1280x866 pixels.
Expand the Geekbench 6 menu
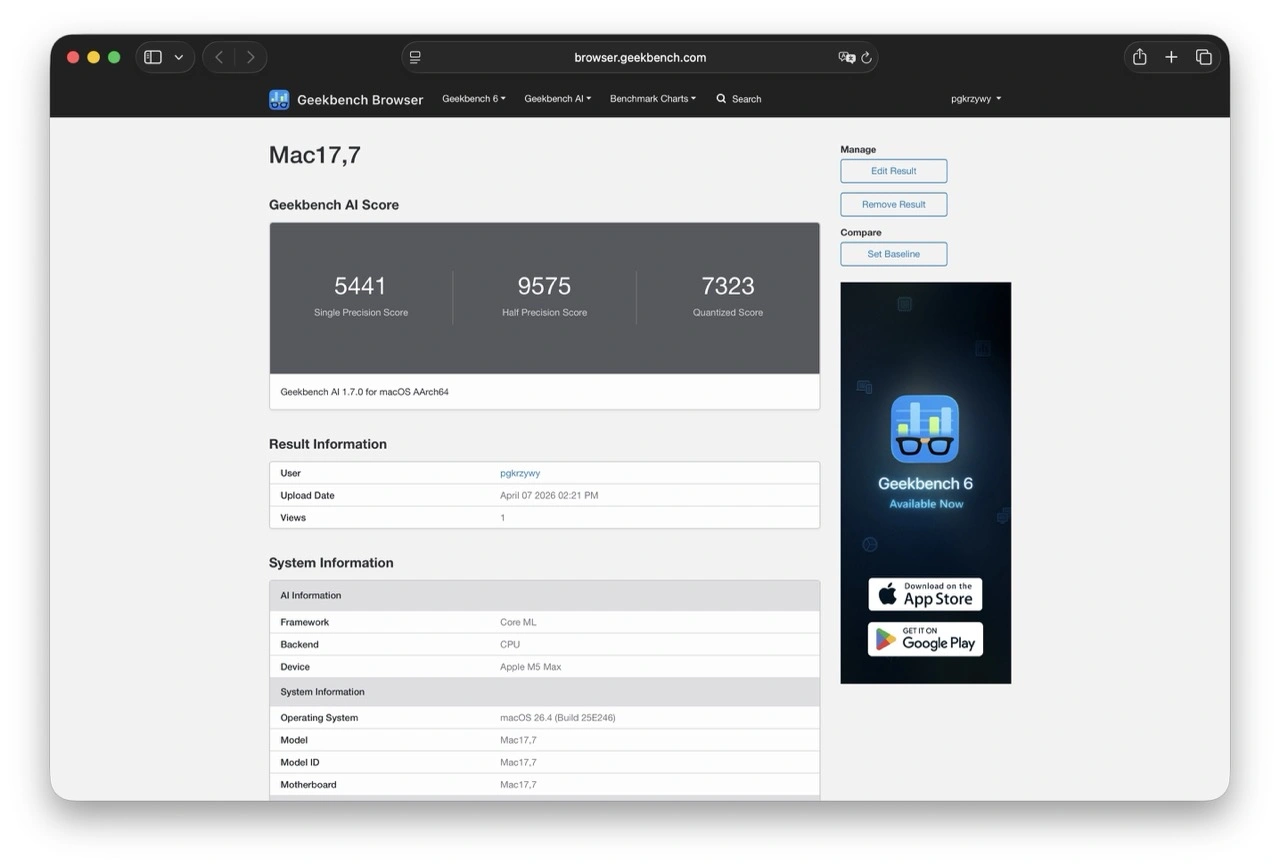473,99
